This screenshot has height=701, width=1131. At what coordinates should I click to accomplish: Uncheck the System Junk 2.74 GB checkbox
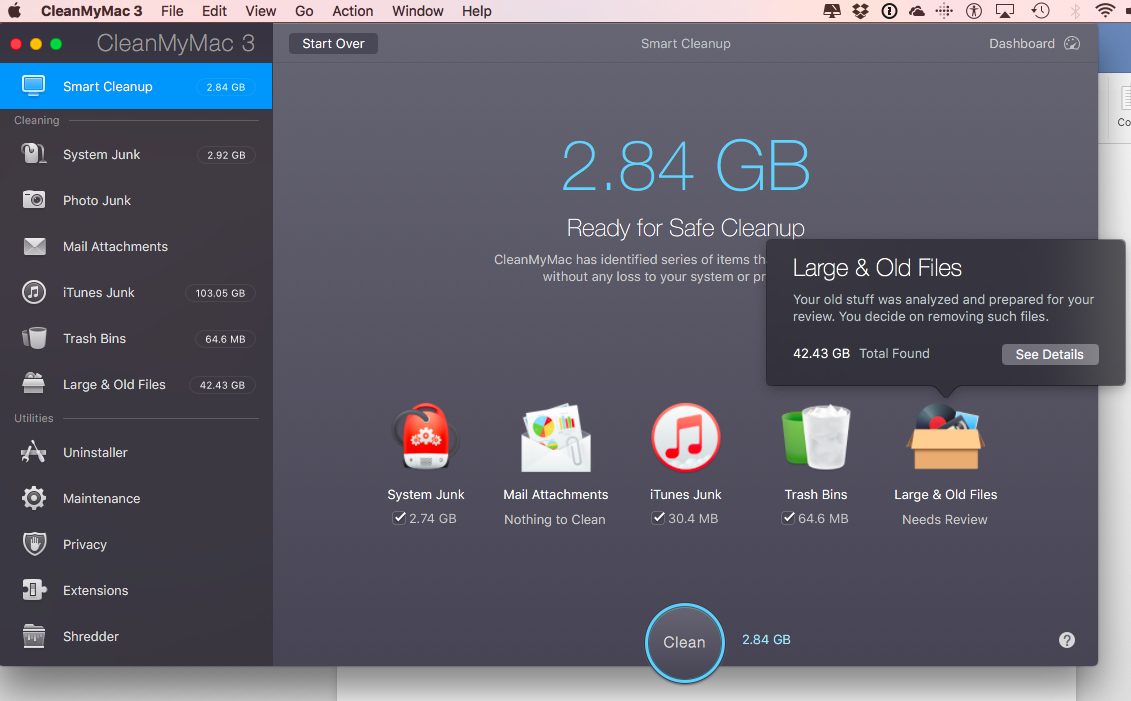(400, 518)
